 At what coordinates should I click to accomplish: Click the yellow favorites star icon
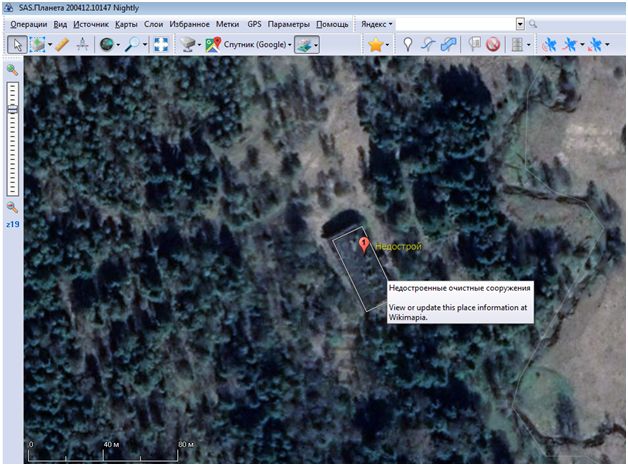point(376,44)
